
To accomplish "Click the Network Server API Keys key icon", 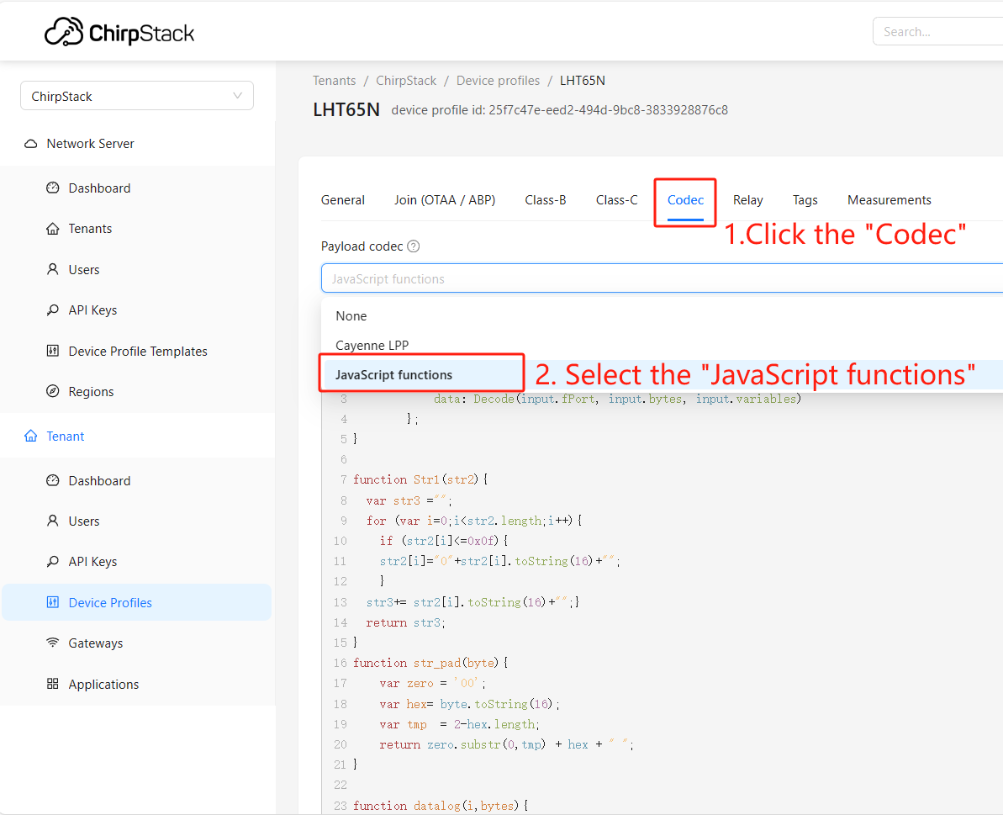I will (52, 310).
